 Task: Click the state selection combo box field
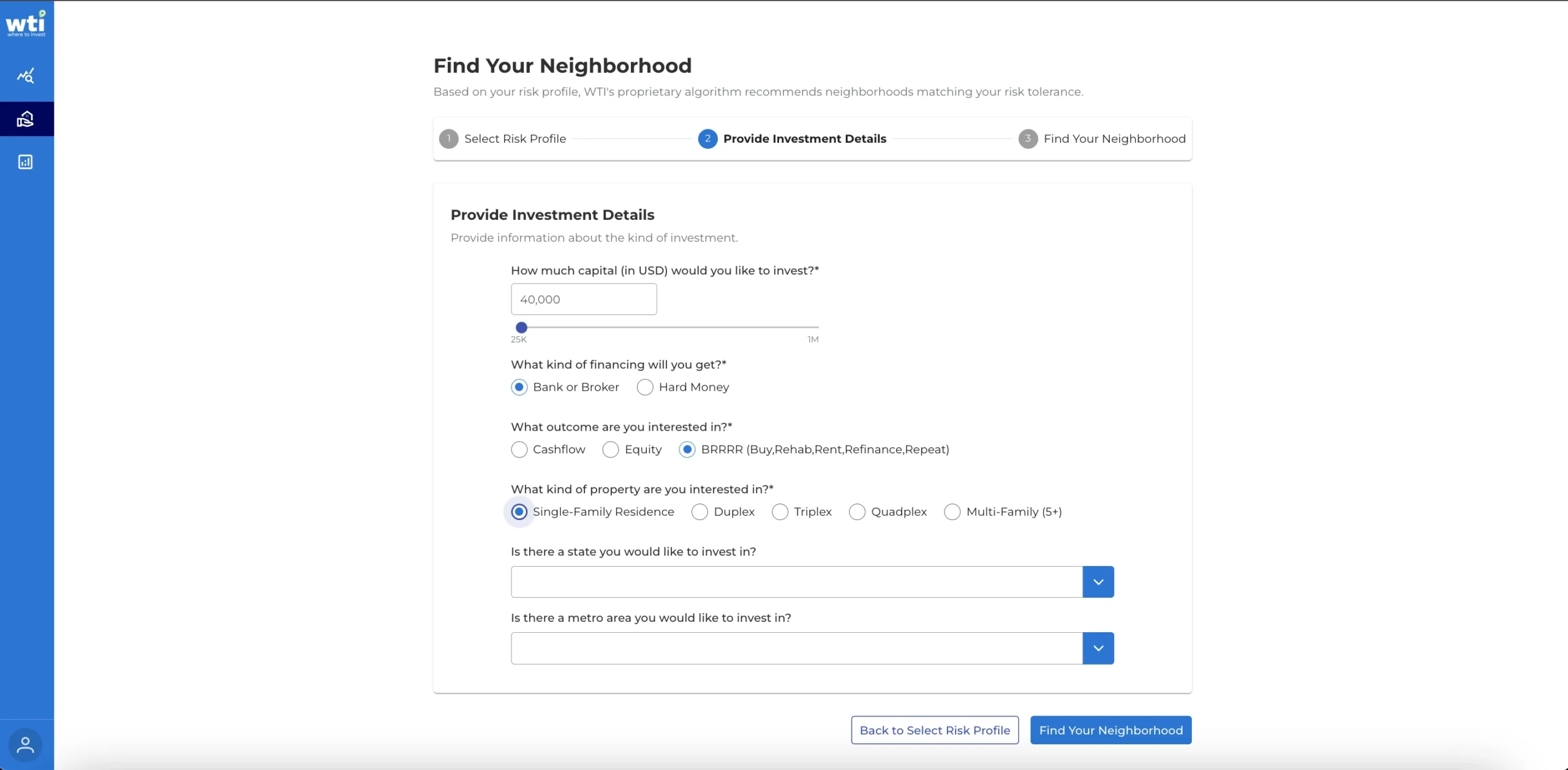pyautogui.click(x=796, y=582)
